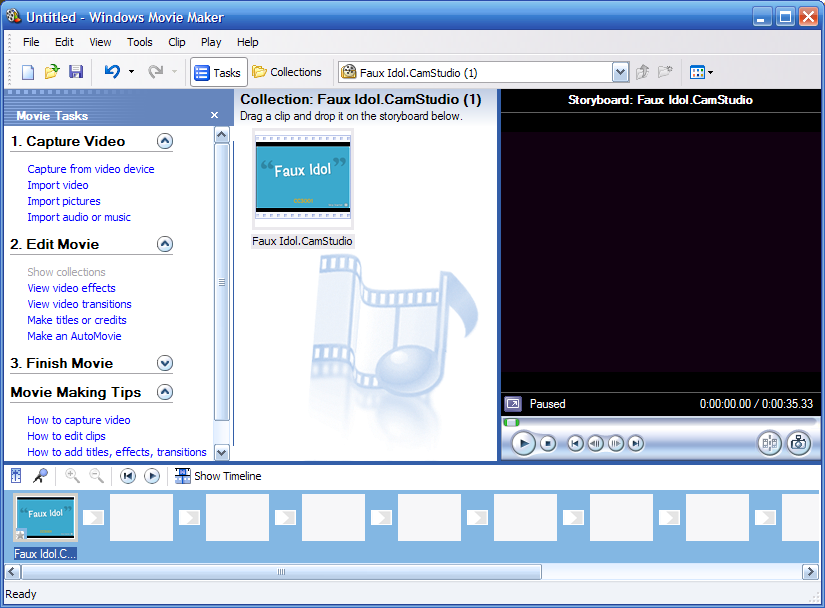
Task: Narrate timeline with the microphone icon
Action: (x=40, y=476)
